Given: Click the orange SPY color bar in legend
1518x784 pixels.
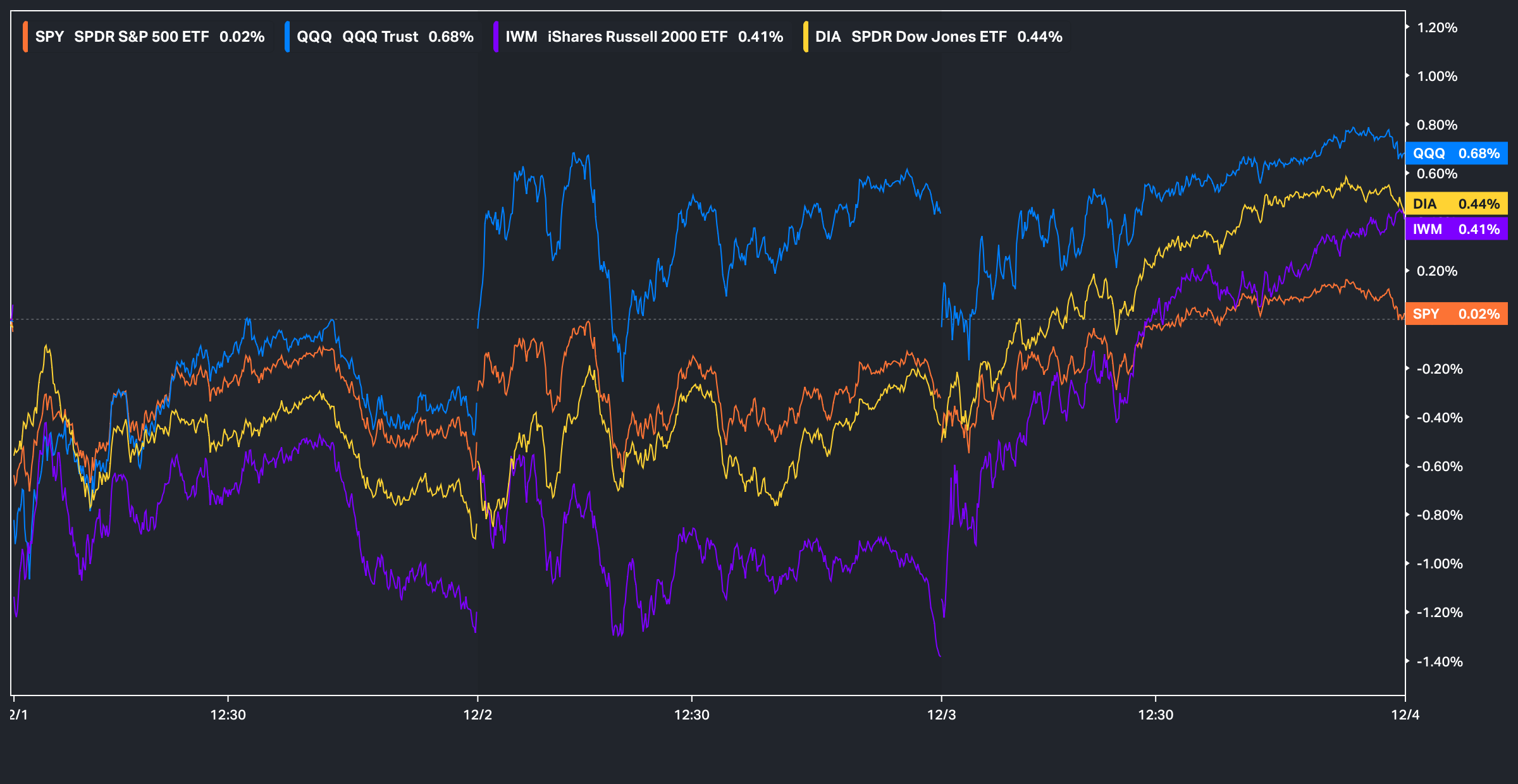Looking at the screenshot, I should click(x=25, y=37).
